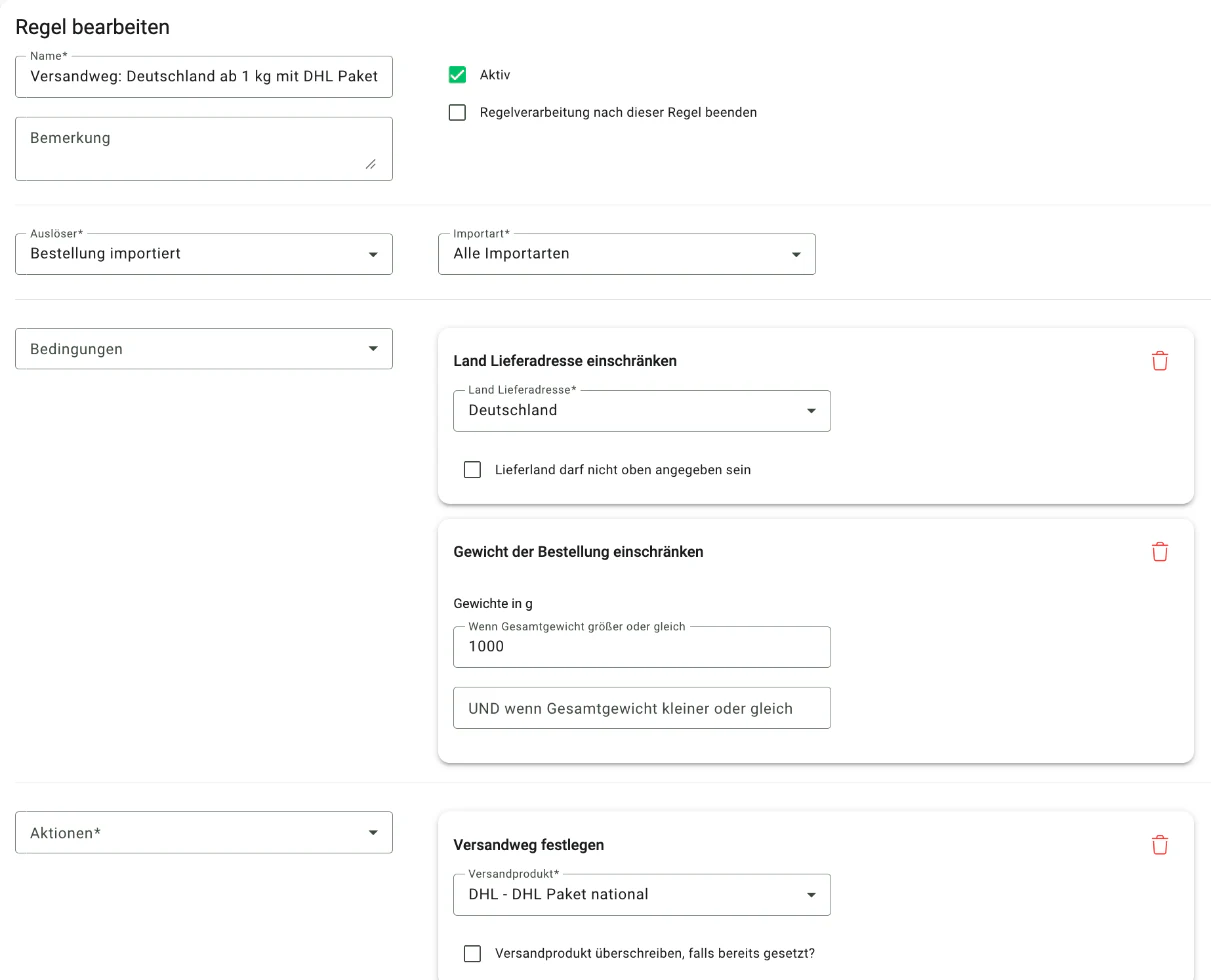The image size is (1211, 980).
Task: Delete the Versandweg festlegen action
Action: (1160, 845)
